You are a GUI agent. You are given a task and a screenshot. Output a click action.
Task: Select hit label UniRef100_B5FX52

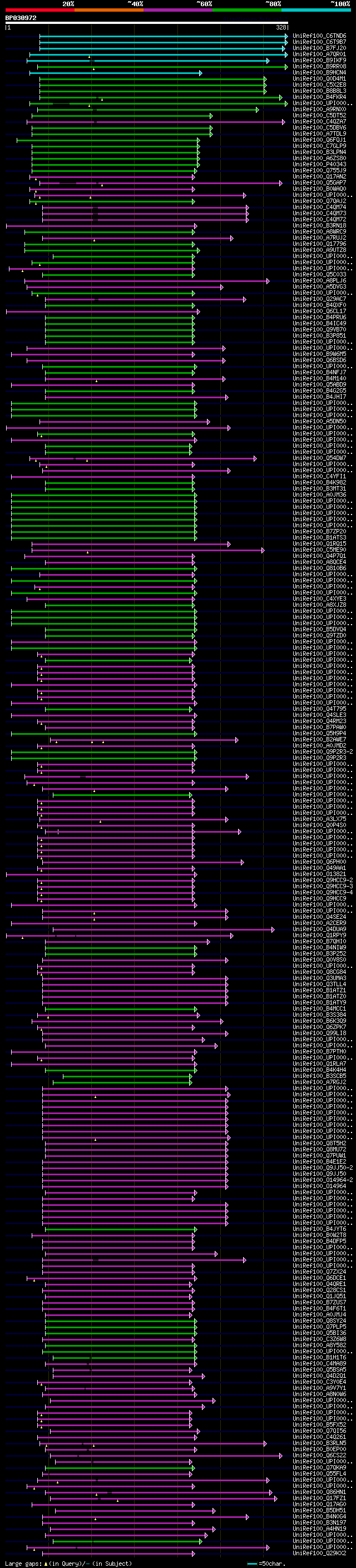point(319,1425)
